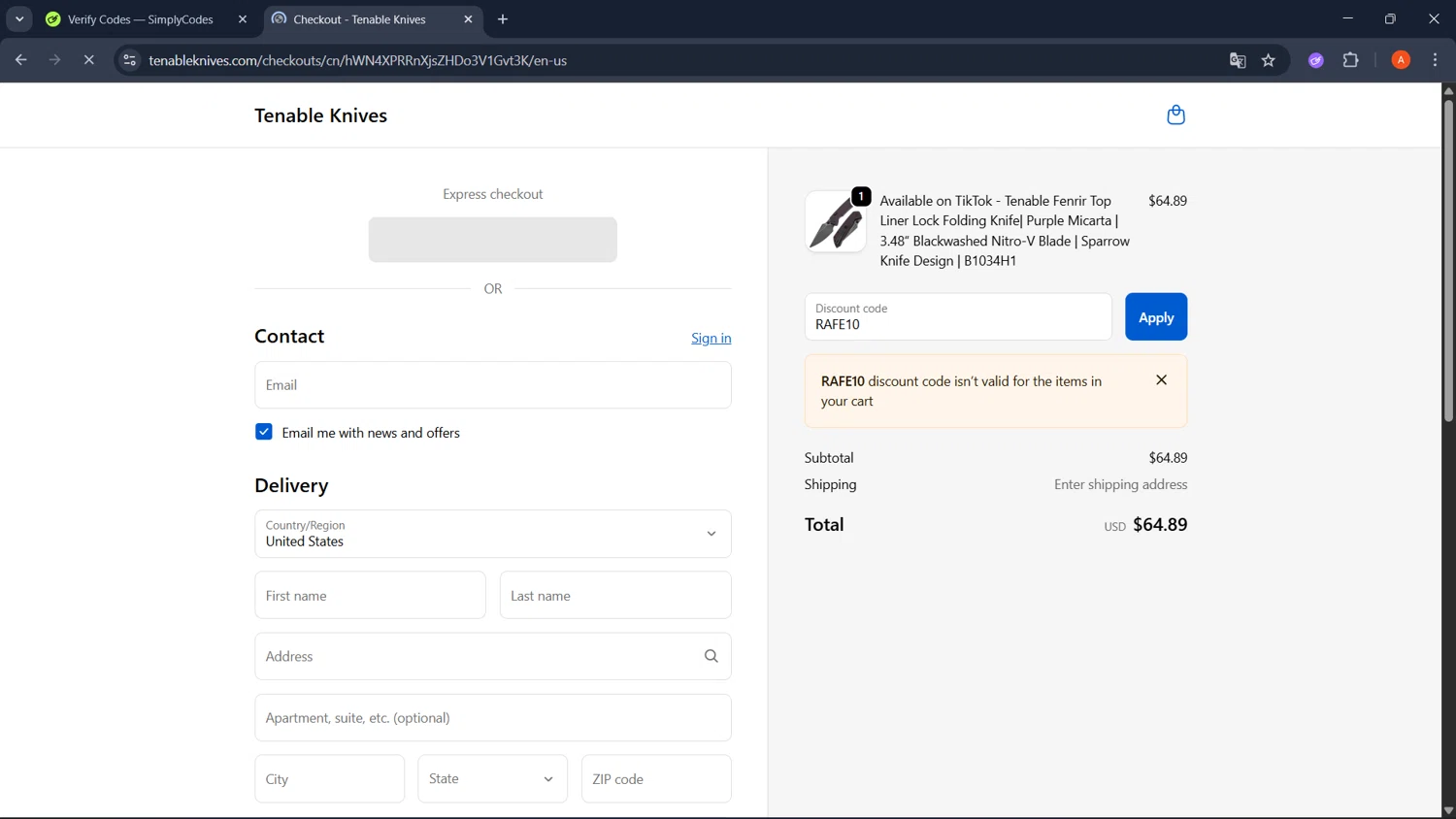
Task: Close the Checkout Tenable Knives tab
Action: [468, 19]
